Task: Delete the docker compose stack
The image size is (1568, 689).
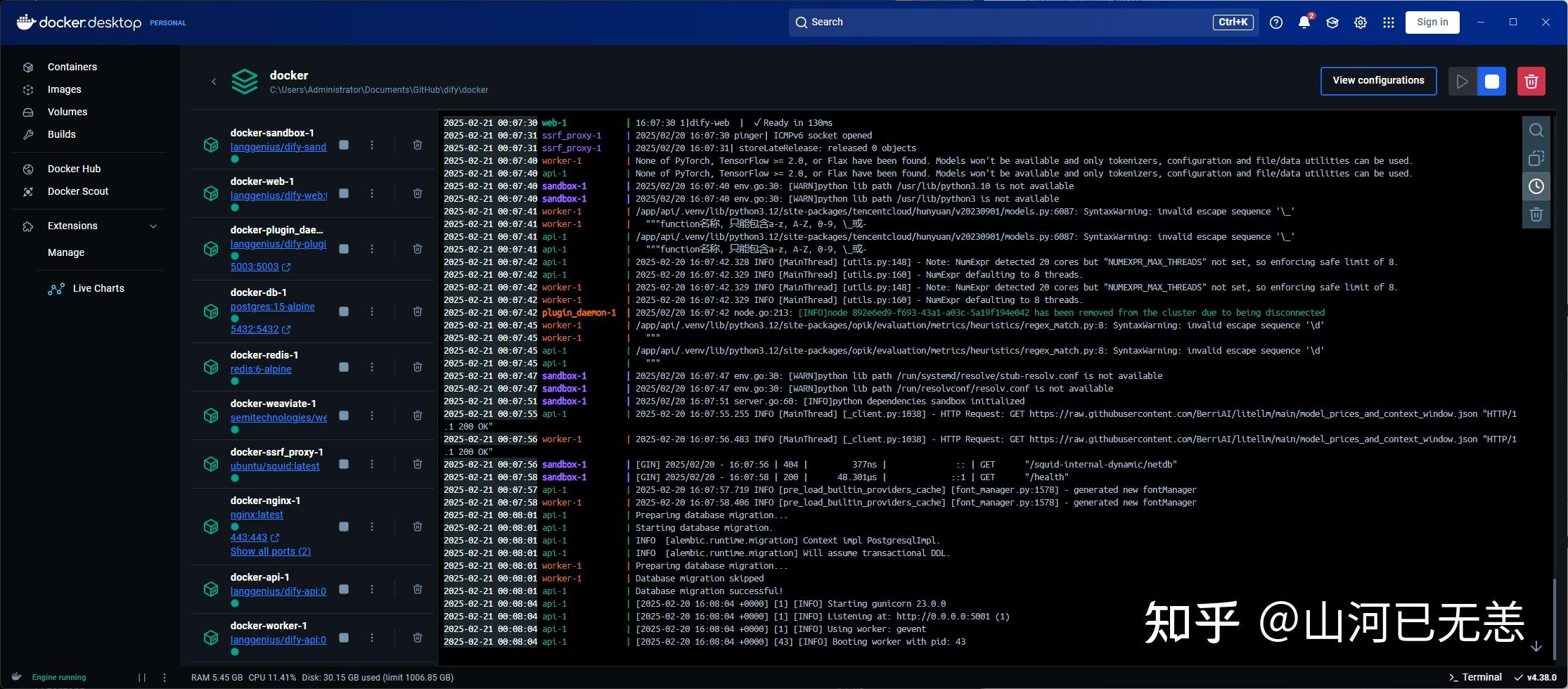Action: click(1531, 82)
